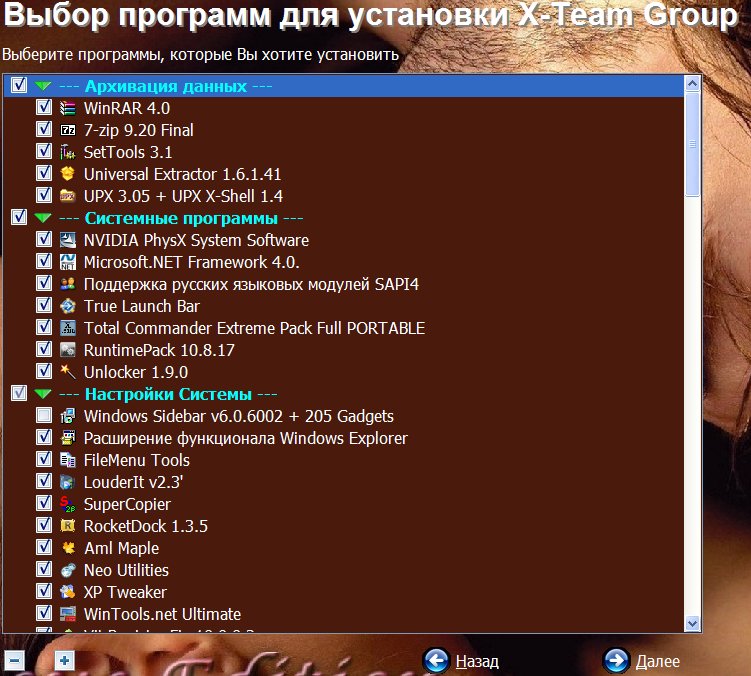Select the RuntimePack 10.8.17 entry

point(159,351)
